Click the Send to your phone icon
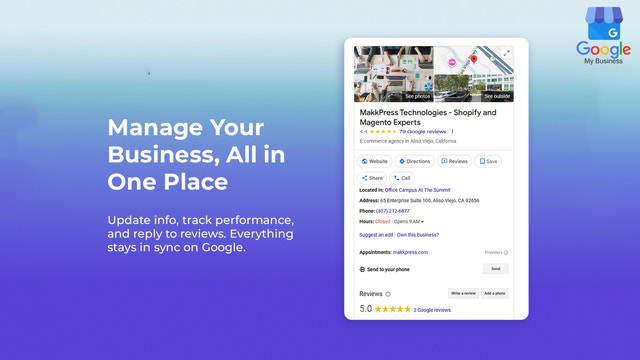 [362, 269]
